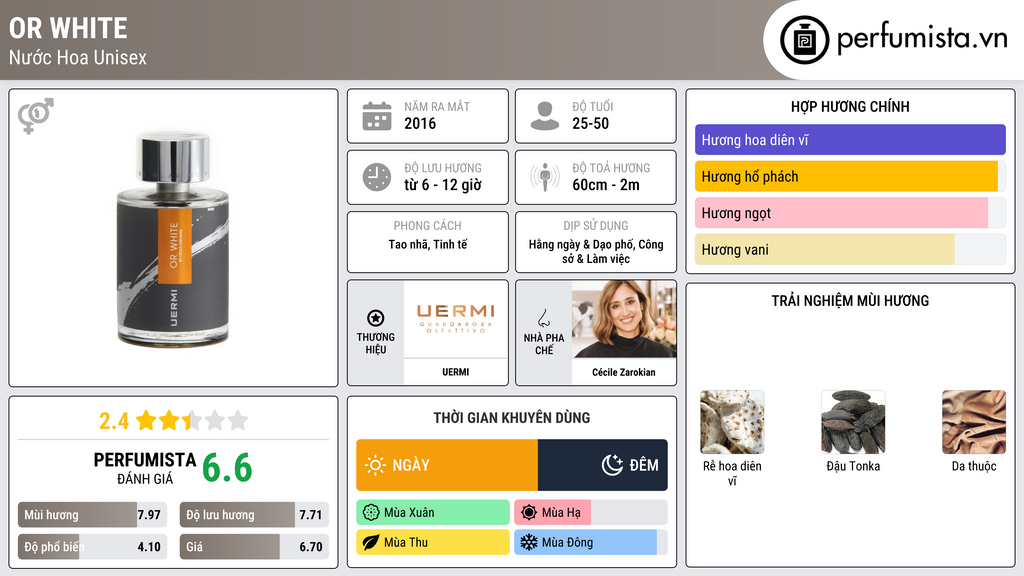The width and height of the screenshot is (1024, 576).
Task: Click the 60cm - 2m sillage value
Action: click(x=606, y=185)
